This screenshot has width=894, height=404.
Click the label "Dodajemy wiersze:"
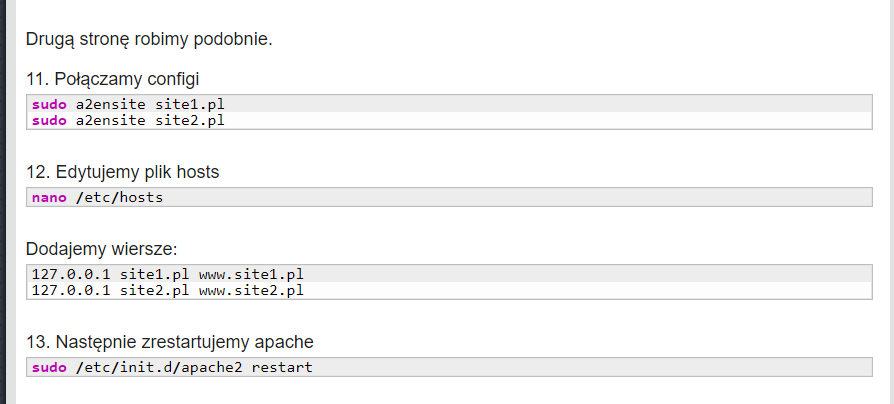(x=101, y=248)
